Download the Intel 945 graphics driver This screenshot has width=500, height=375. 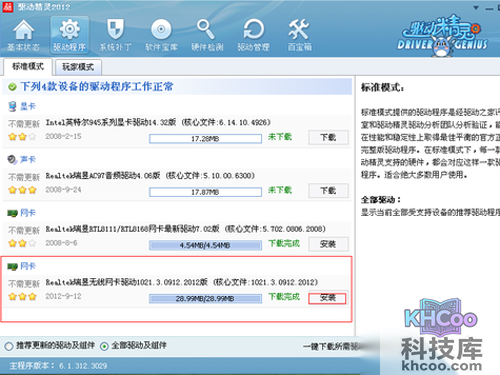click(x=328, y=137)
